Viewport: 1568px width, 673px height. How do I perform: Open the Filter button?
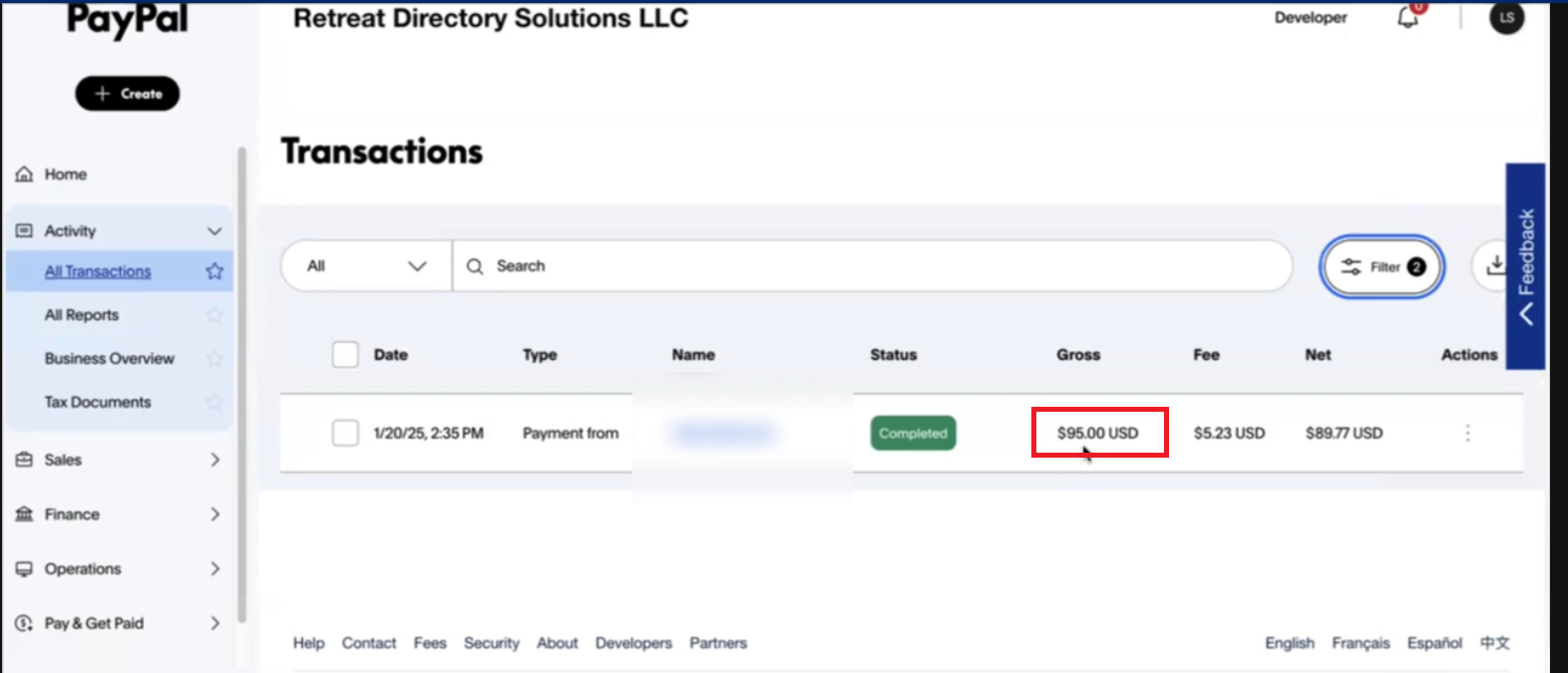coord(1382,266)
